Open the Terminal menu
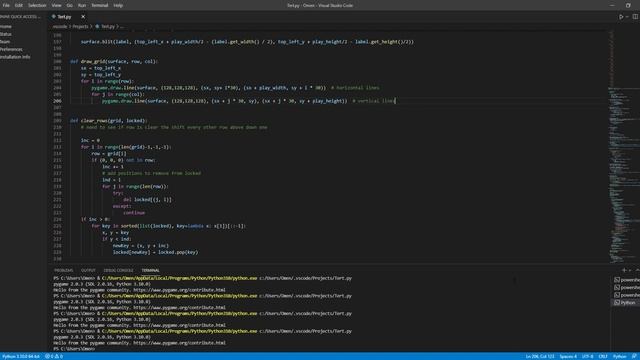This screenshot has height=360, width=640. point(100,5)
